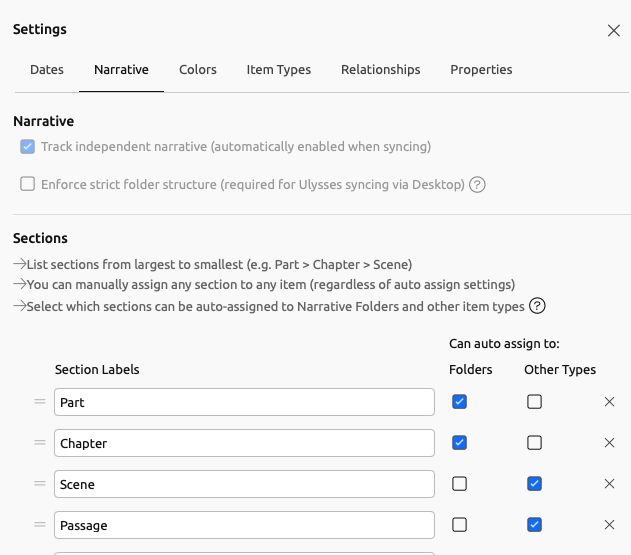The image size is (631, 555).
Task: Enable Enforce strict folder structure checkbox
Action: pos(28,184)
